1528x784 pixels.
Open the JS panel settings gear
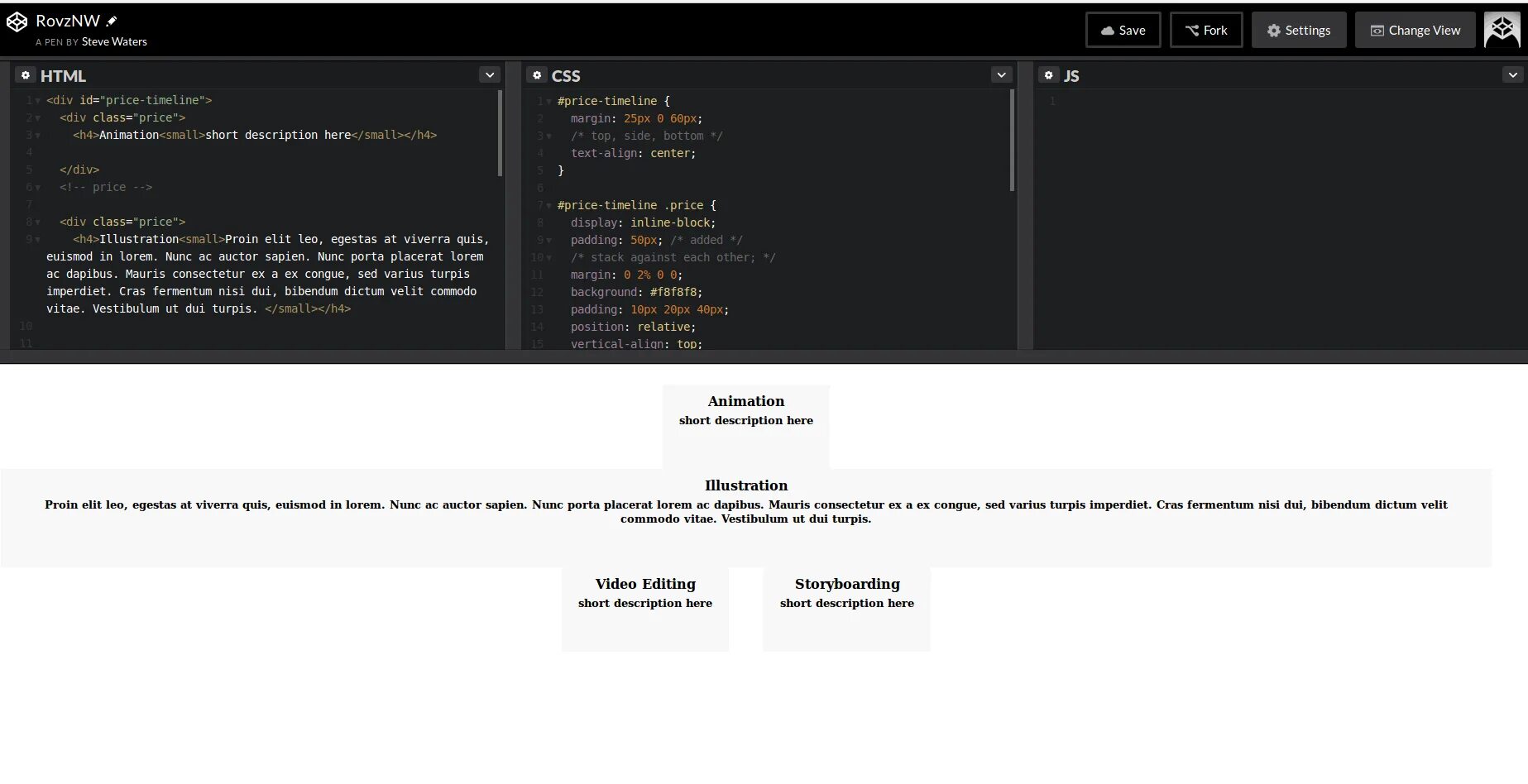click(x=1048, y=75)
